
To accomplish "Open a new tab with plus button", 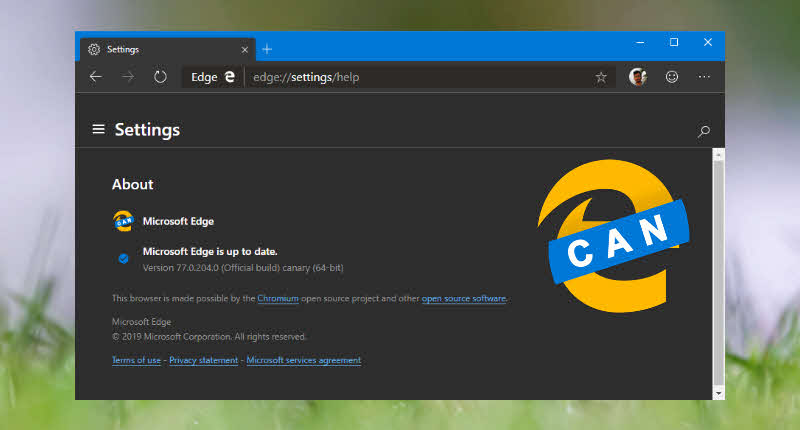I will point(267,49).
